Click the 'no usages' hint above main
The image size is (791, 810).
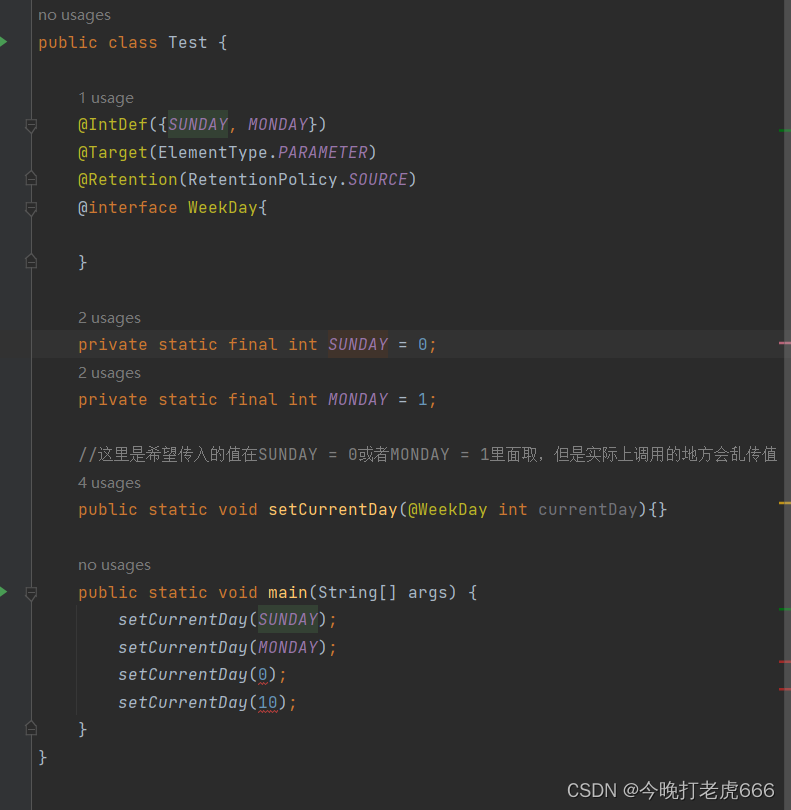coord(114,565)
